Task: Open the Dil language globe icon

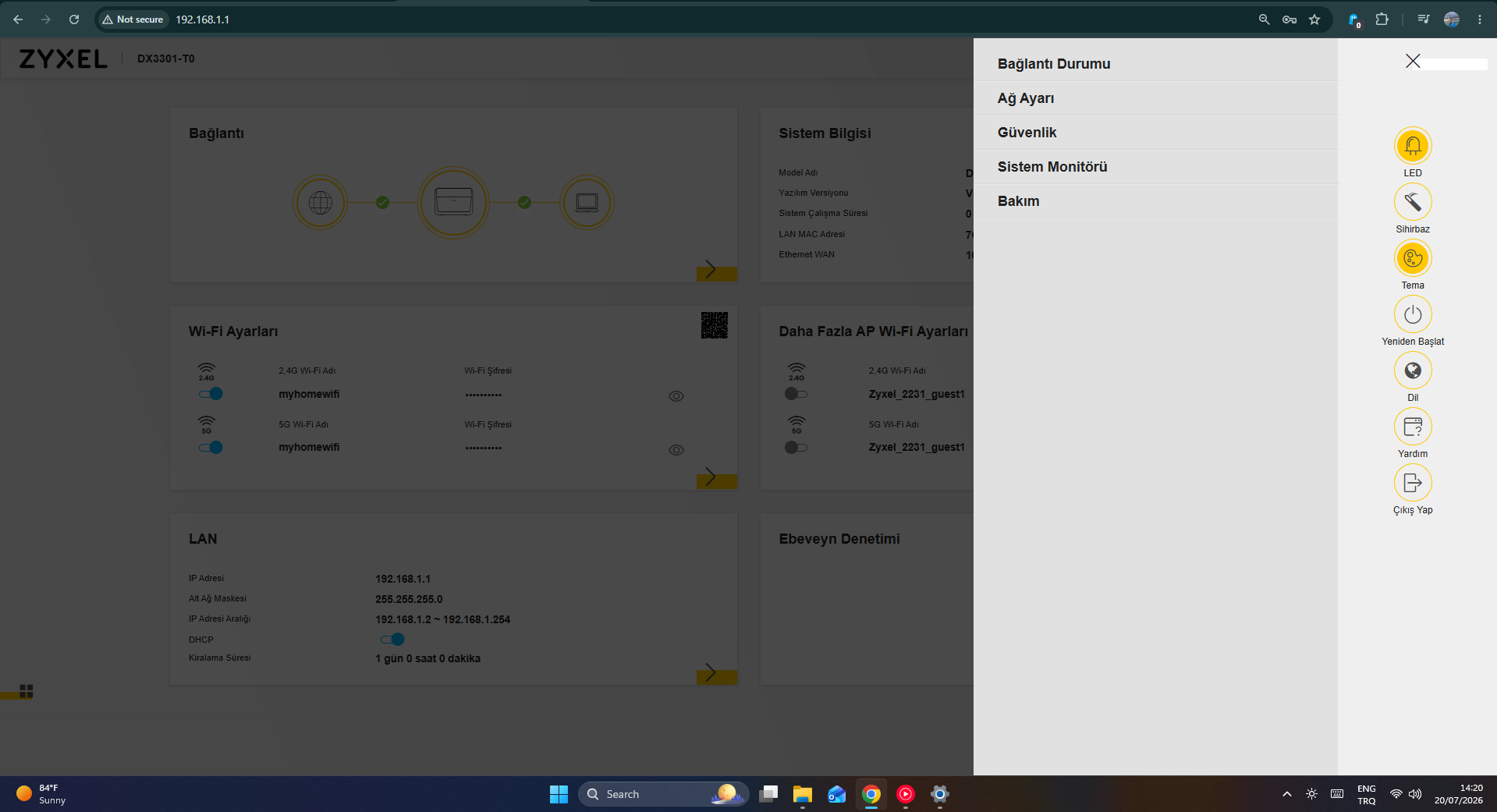Action: coord(1413,371)
